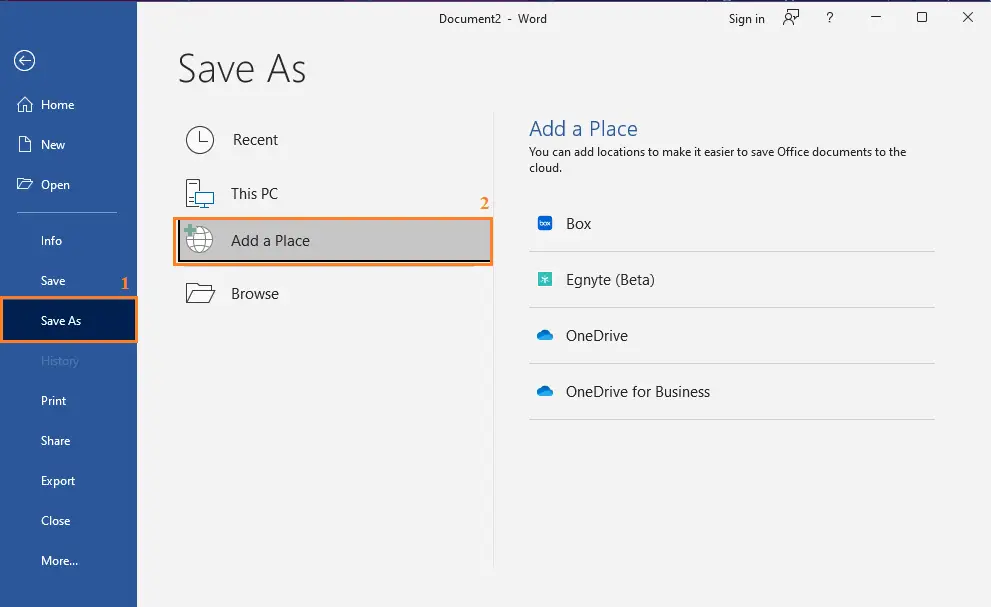The image size is (991, 607).
Task: Click Sign in link in title bar
Action: [746, 19]
